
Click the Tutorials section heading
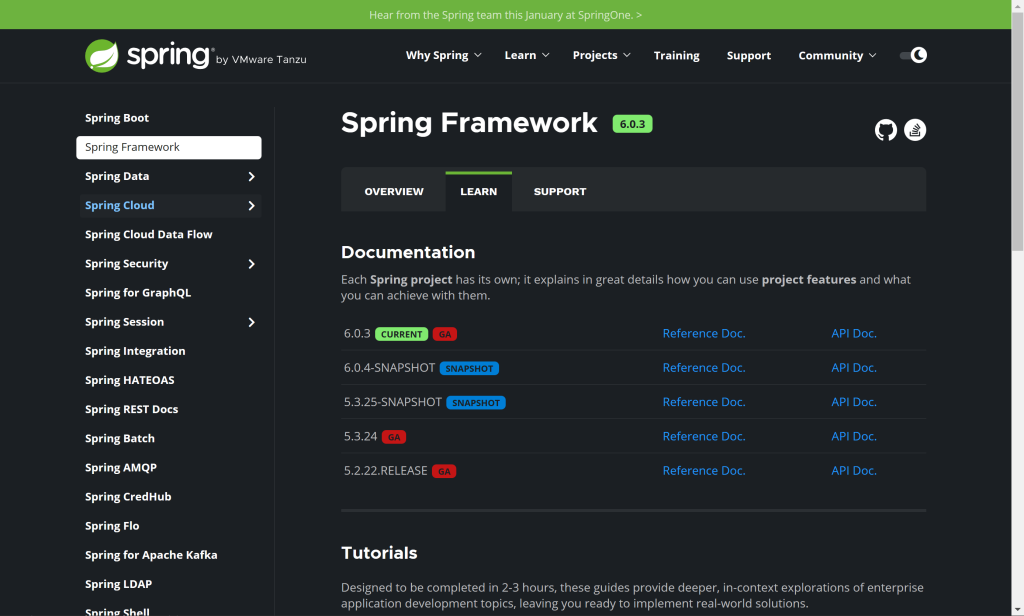(x=379, y=553)
